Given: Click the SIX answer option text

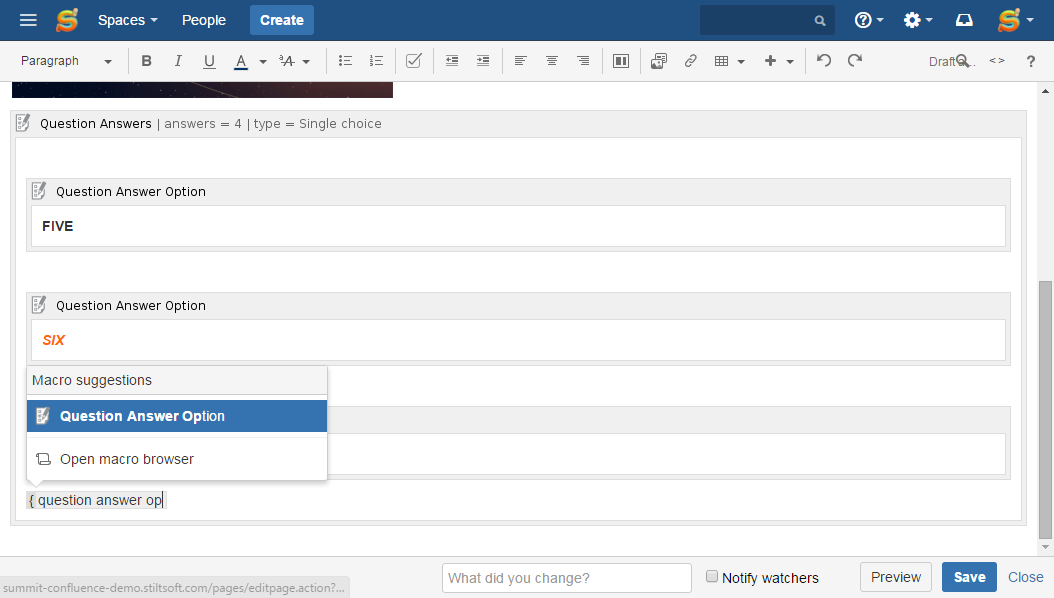Looking at the screenshot, I should pyautogui.click(x=54, y=340).
